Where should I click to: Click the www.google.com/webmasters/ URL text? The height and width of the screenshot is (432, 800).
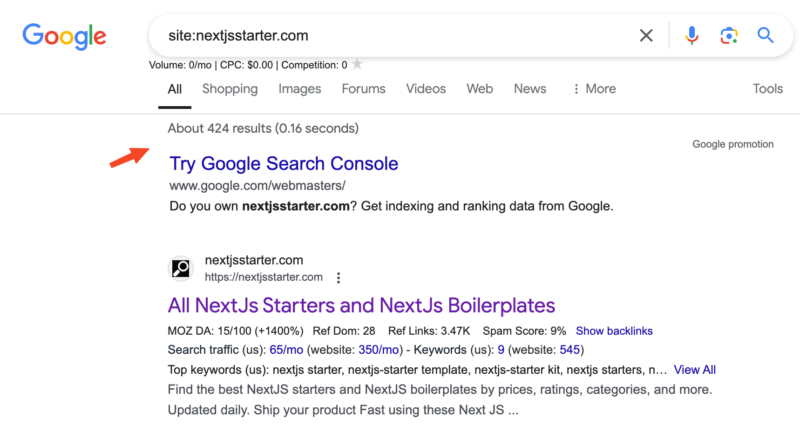(257, 186)
